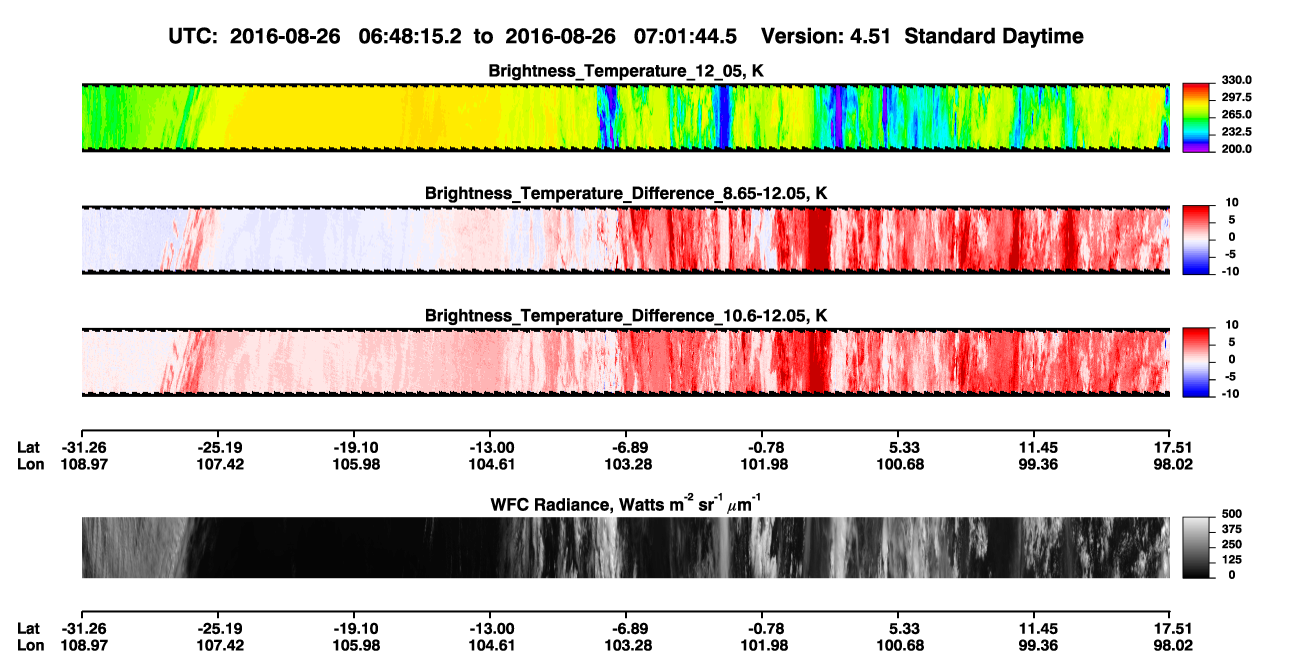
Task: Click the grayscale colorbar beside the WFC Radiance plot
Action: point(1196,547)
